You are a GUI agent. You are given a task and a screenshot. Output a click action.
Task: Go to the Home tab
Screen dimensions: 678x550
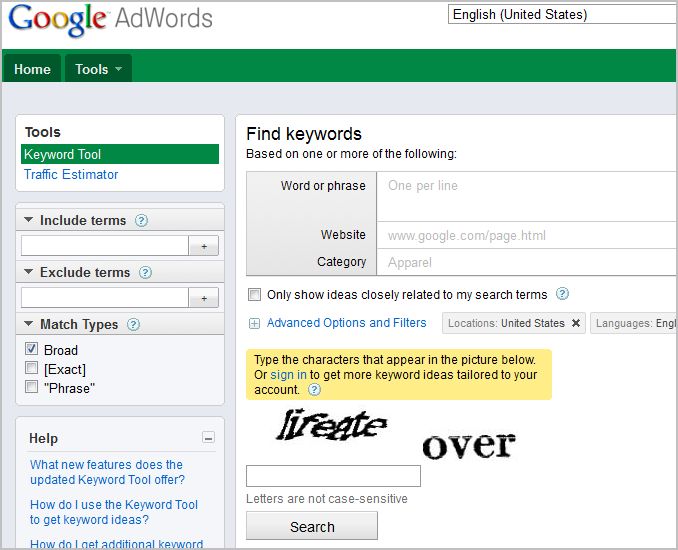click(32, 69)
